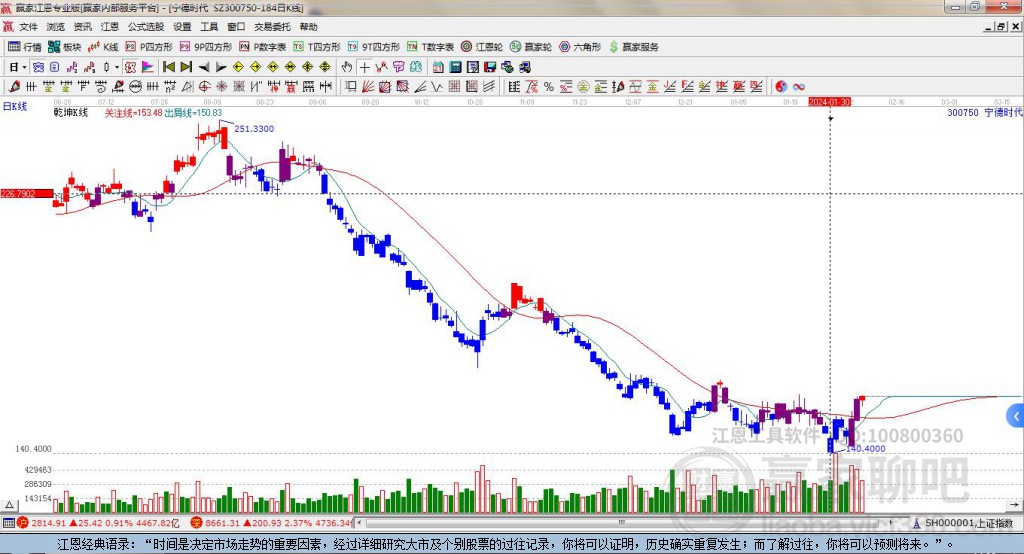This screenshot has height=554, width=1024.
Task: Select the red pencil drawing tool
Action: pyautogui.click(x=14, y=86)
